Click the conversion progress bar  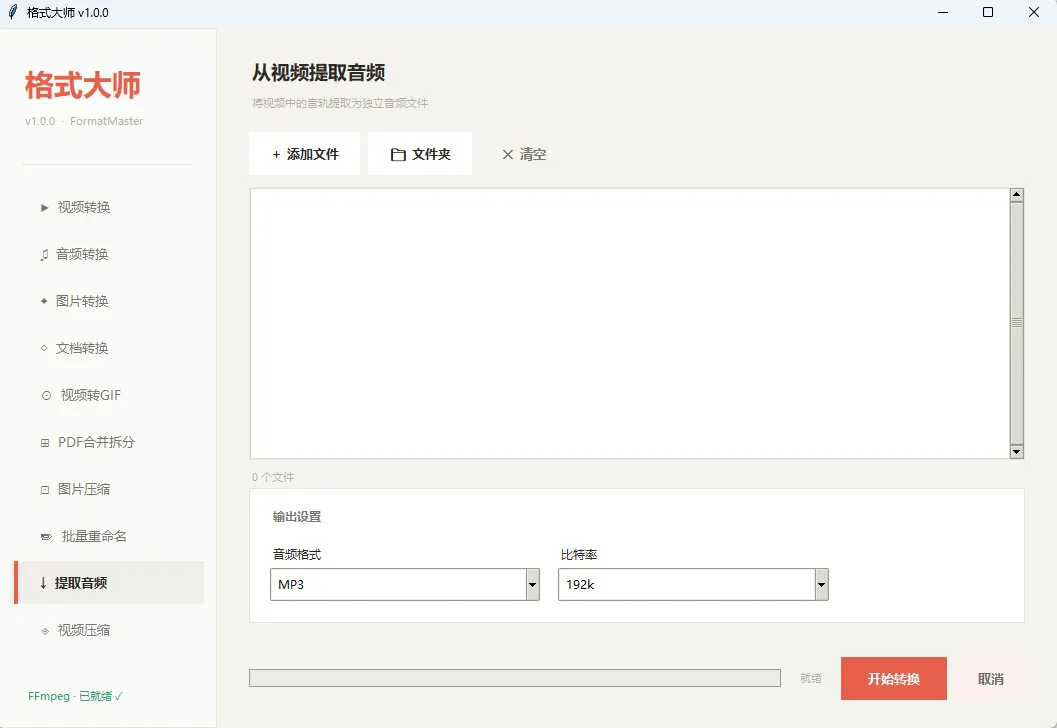pos(515,678)
